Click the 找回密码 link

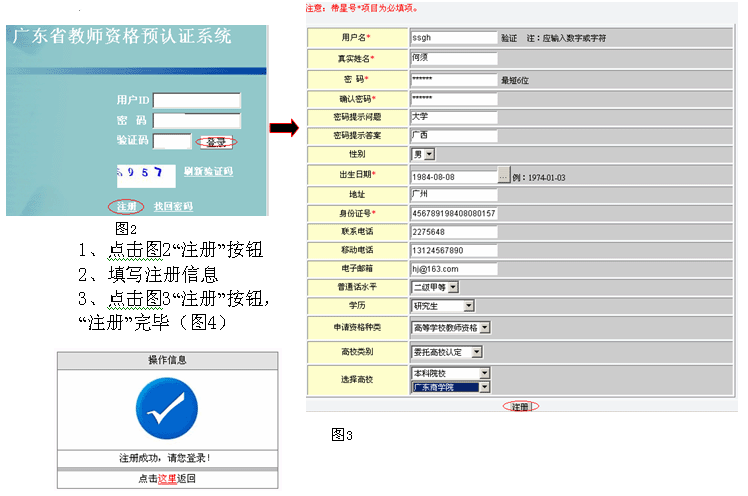173,206
